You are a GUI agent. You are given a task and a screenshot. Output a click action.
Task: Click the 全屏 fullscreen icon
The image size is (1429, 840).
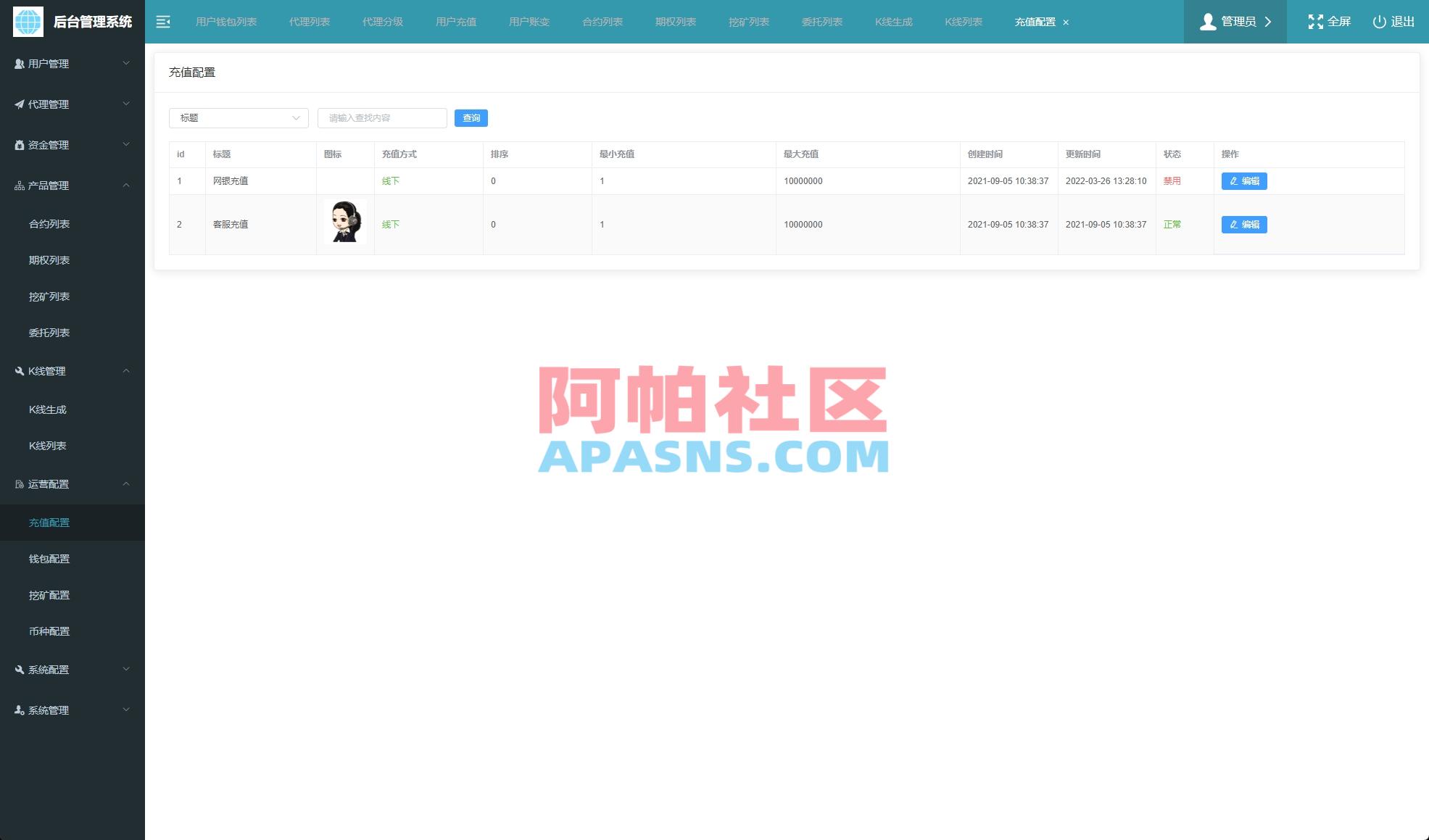pyautogui.click(x=1316, y=22)
